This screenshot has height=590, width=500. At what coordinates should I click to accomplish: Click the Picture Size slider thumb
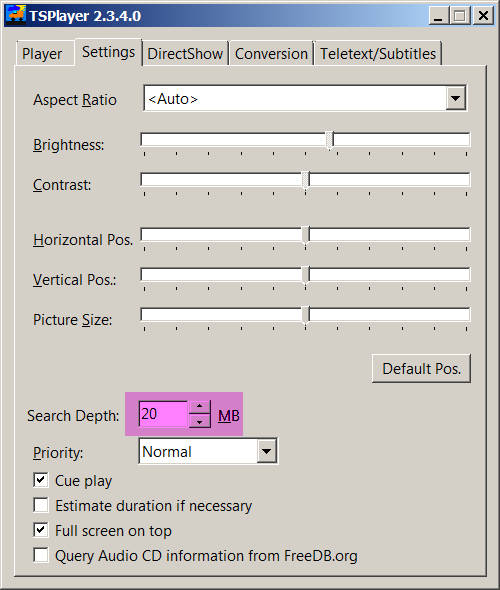click(305, 315)
